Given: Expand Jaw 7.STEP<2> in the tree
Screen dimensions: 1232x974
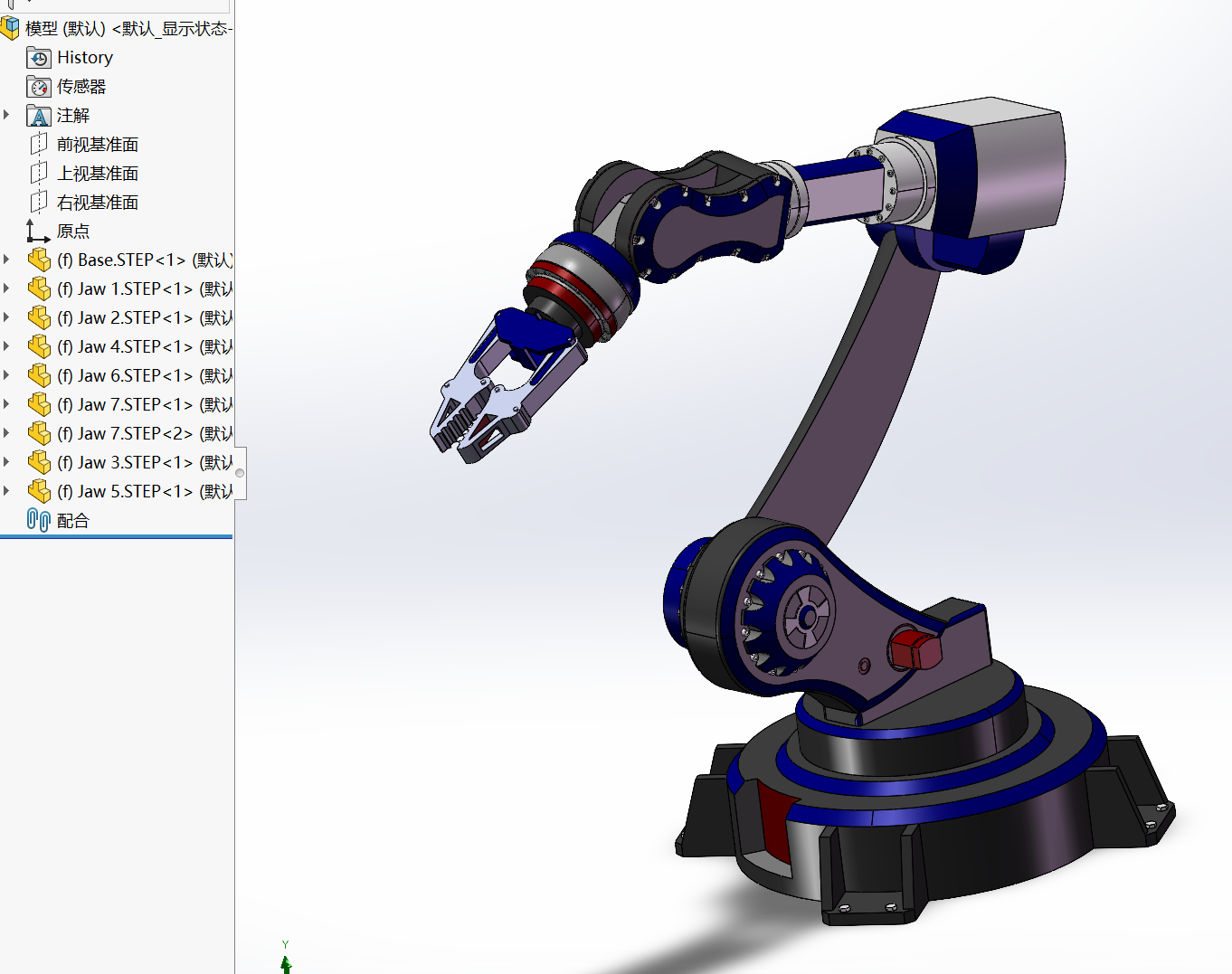Looking at the screenshot, I should click(7, 433).
